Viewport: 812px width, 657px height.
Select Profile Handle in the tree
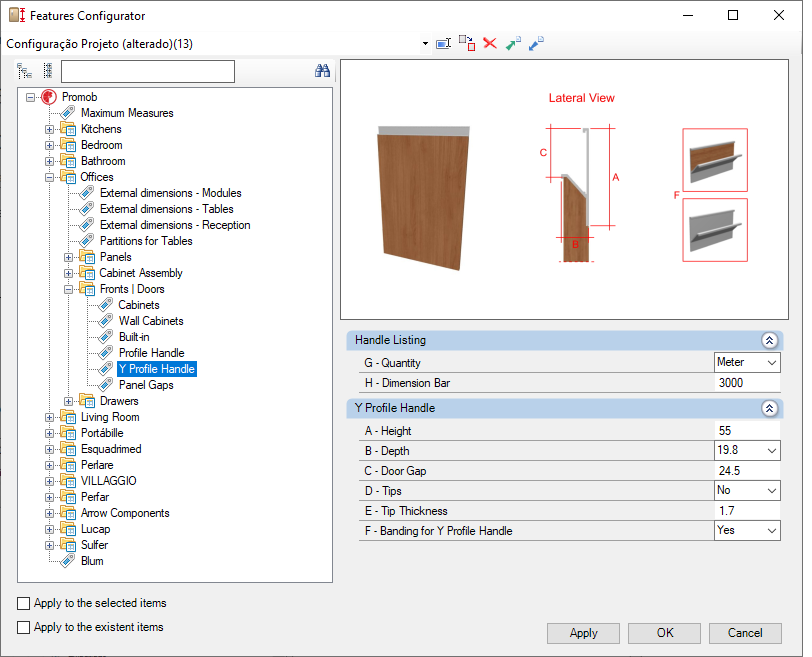(152, 353)
